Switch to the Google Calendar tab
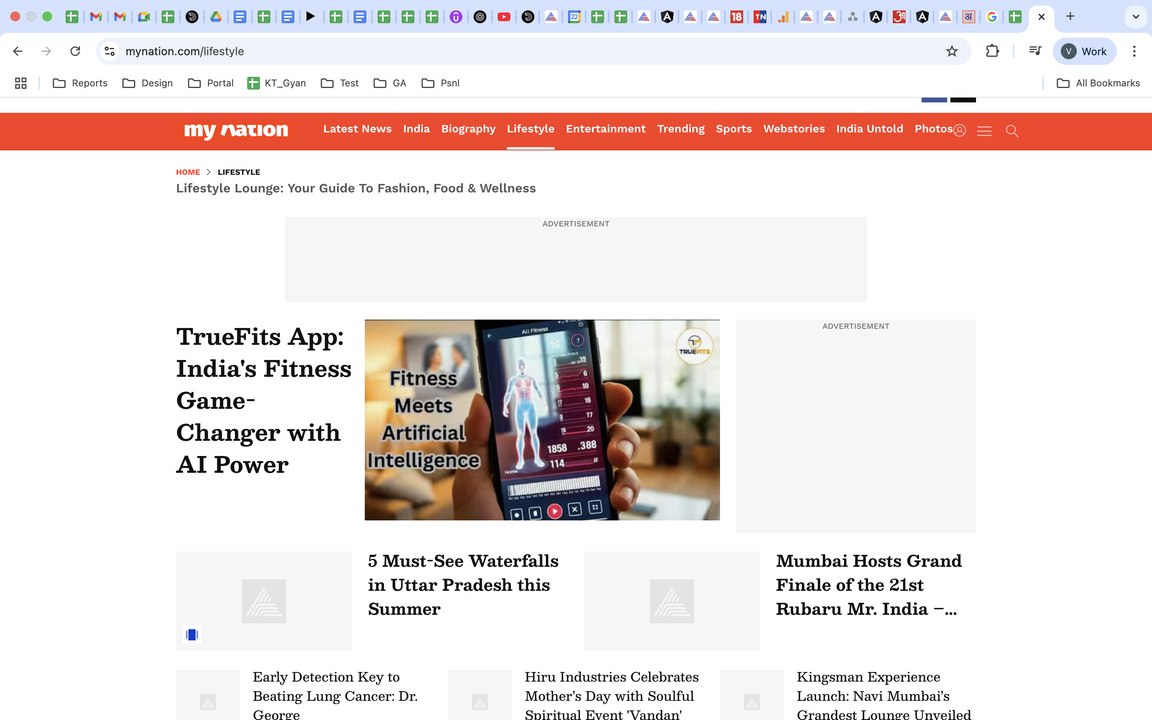This screenshot has width=1152, height=720. pos(574,16)
